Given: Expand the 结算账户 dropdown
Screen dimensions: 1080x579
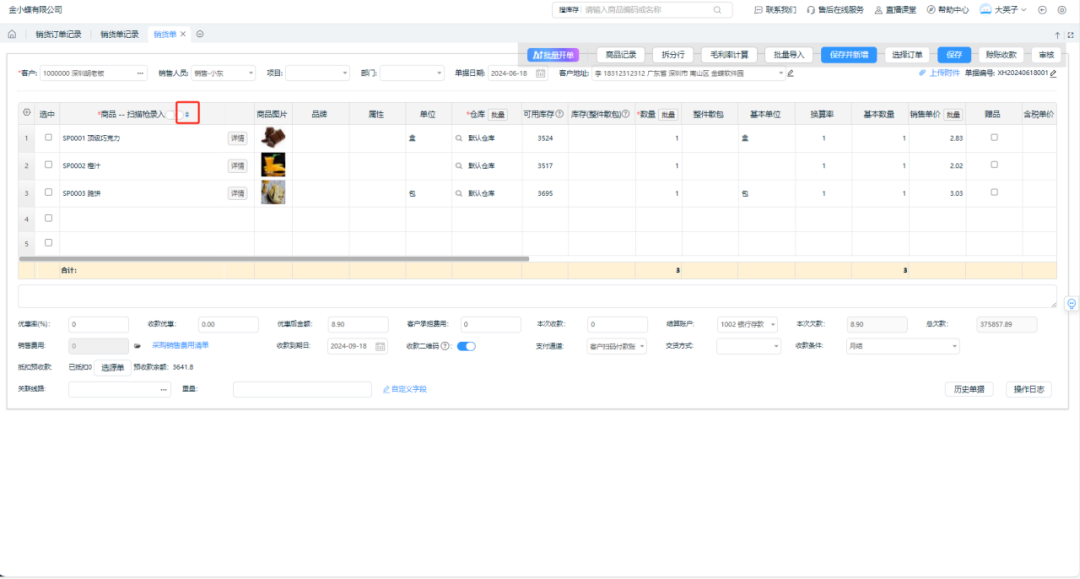Looking at the screenshot, I should (773, 324).
